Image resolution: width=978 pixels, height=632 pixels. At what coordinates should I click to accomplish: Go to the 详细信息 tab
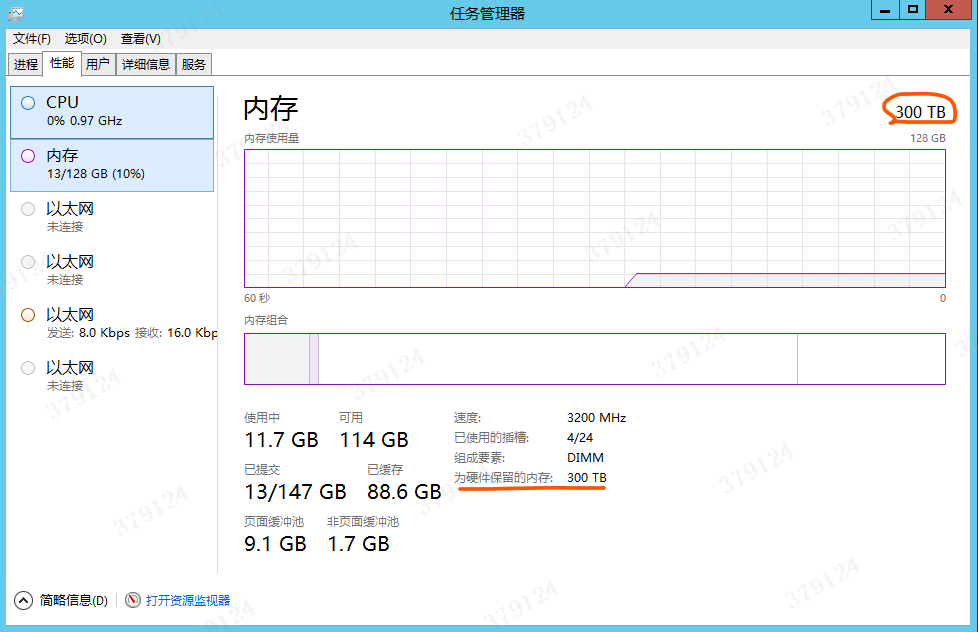point(146,64)
